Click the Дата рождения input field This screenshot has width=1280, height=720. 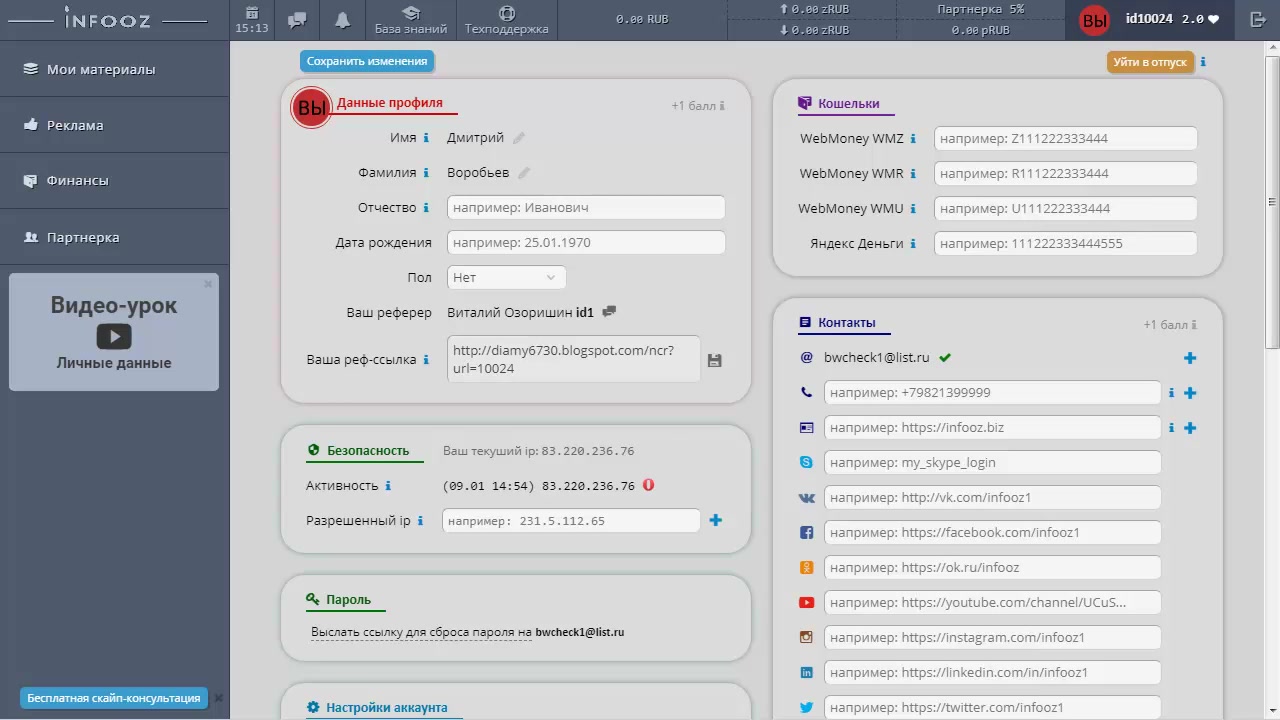[586, 243]
